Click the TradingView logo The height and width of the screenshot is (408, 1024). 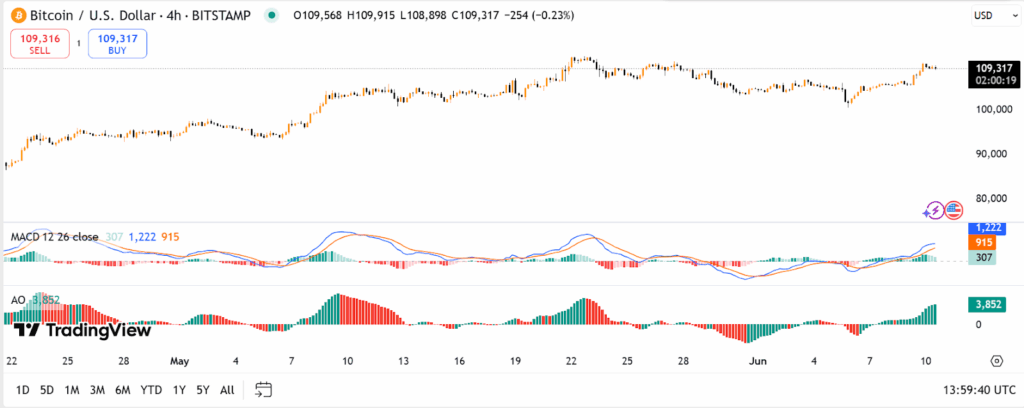[x=83, y=330]
